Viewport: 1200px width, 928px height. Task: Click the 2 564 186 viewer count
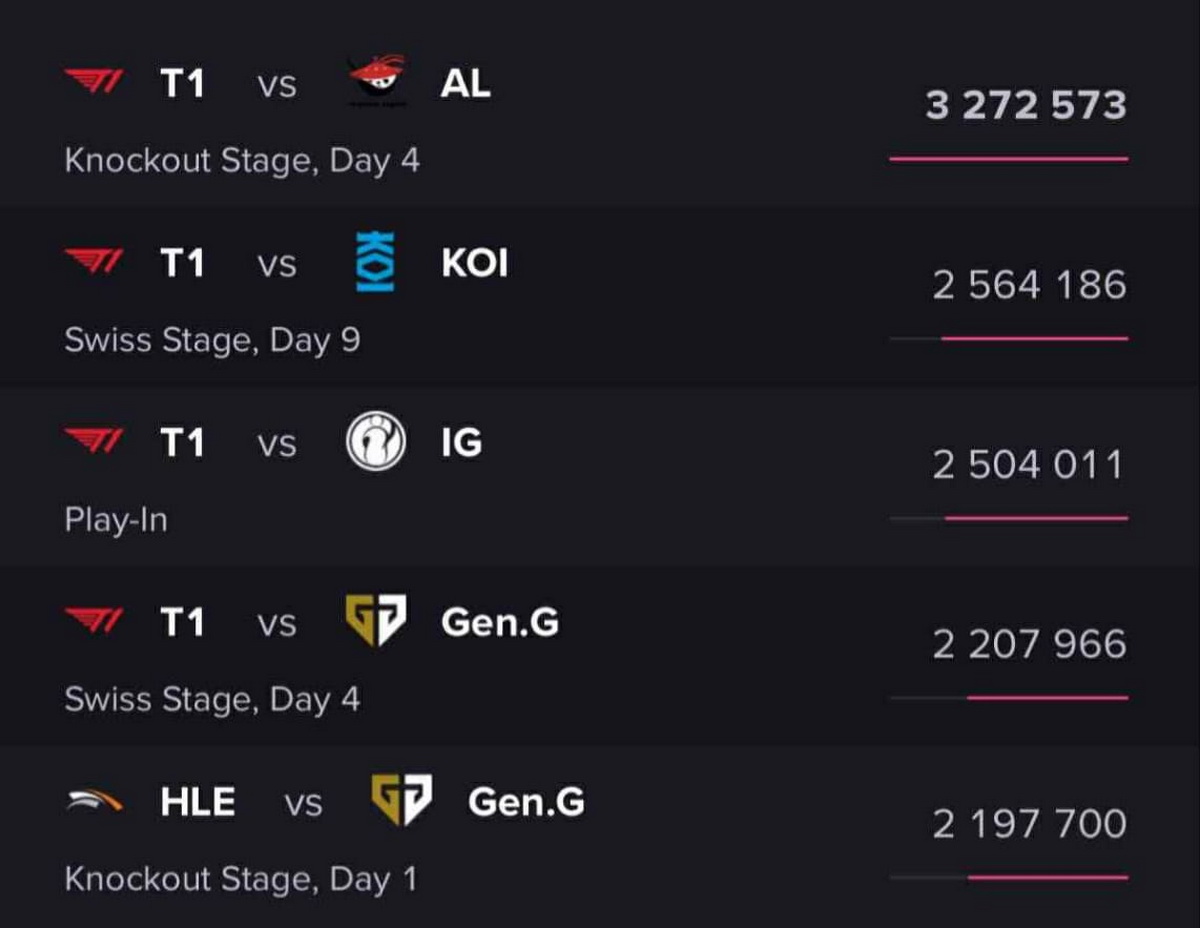[1029, 285]
